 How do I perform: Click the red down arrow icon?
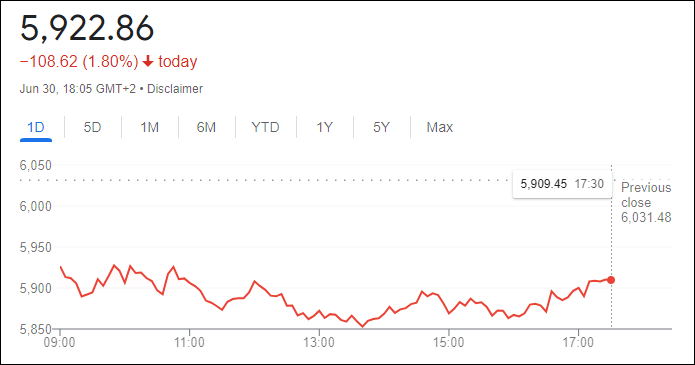pos(148,61)
